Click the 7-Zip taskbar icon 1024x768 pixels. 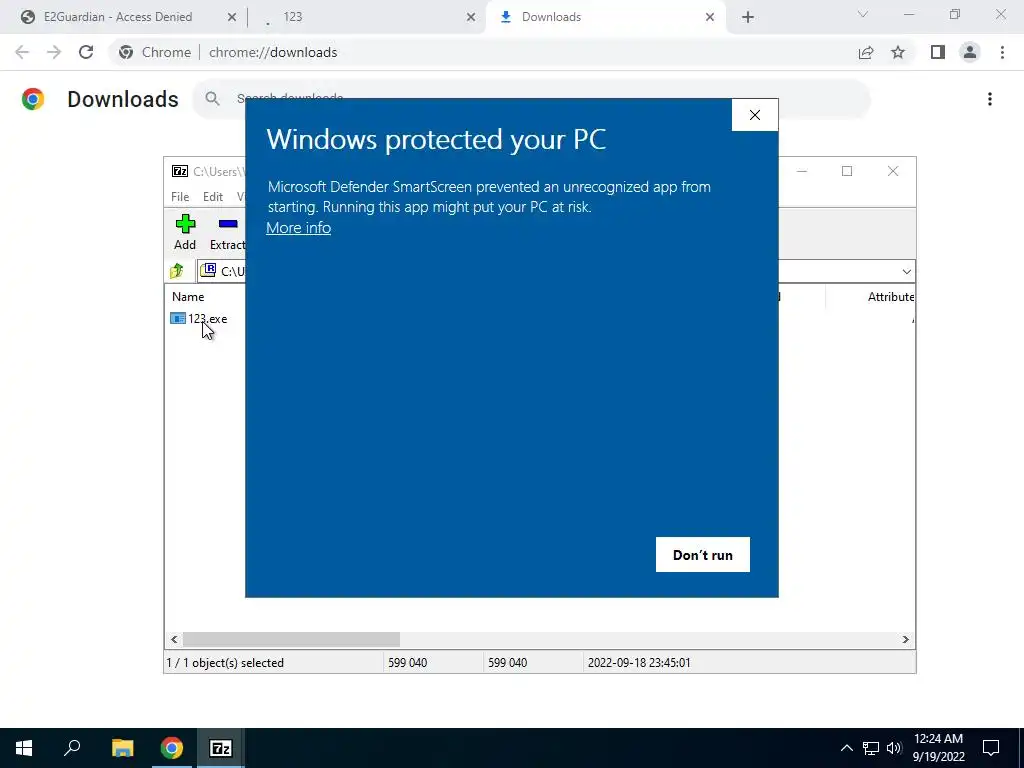pos(221,748)
